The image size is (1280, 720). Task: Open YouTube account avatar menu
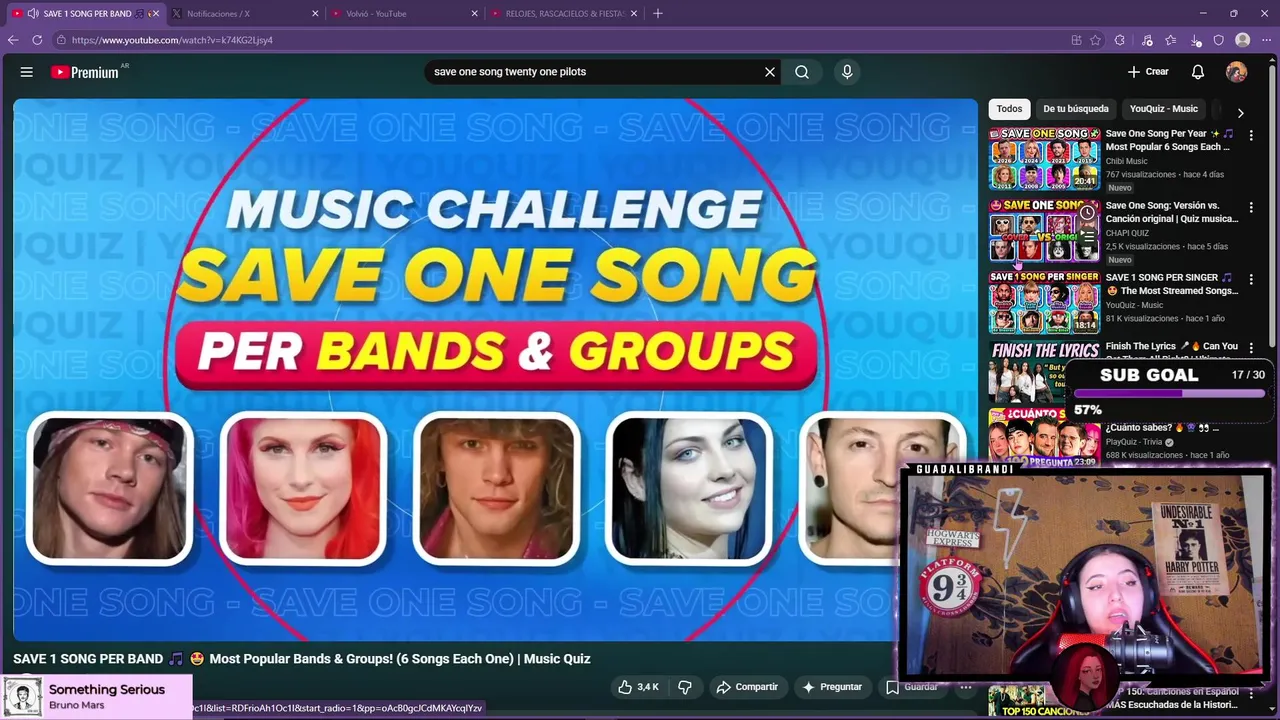pos(1237,72)
